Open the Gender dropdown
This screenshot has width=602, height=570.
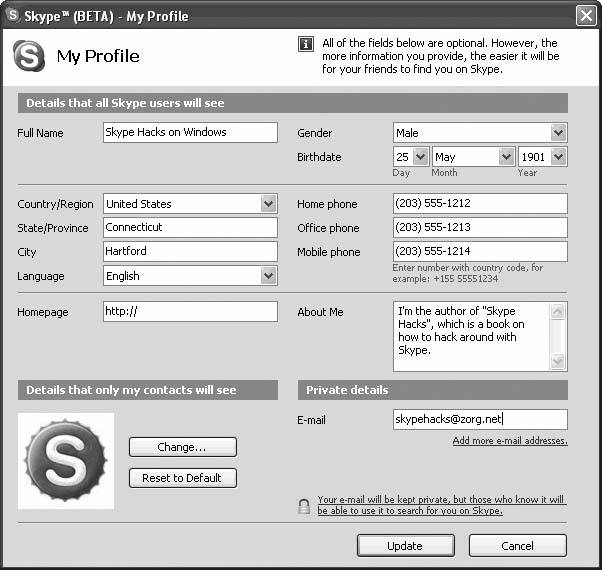(x=558, y=133)
